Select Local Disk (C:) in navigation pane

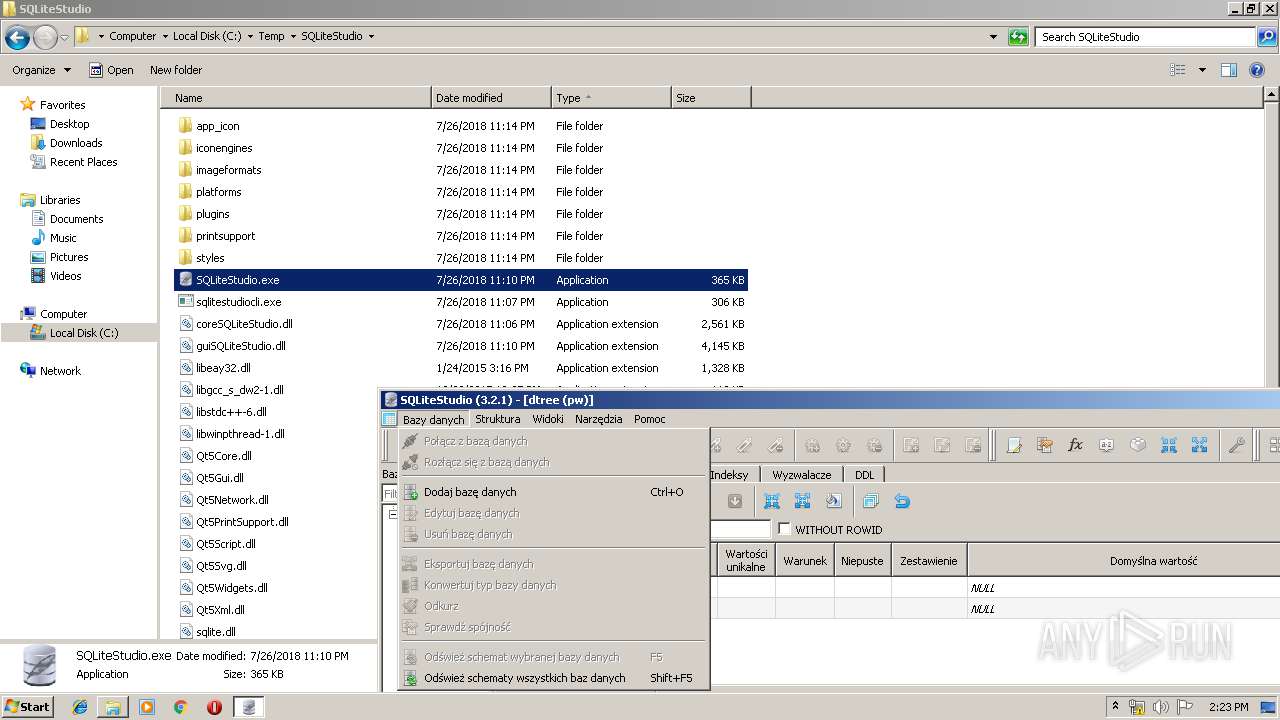84,333
